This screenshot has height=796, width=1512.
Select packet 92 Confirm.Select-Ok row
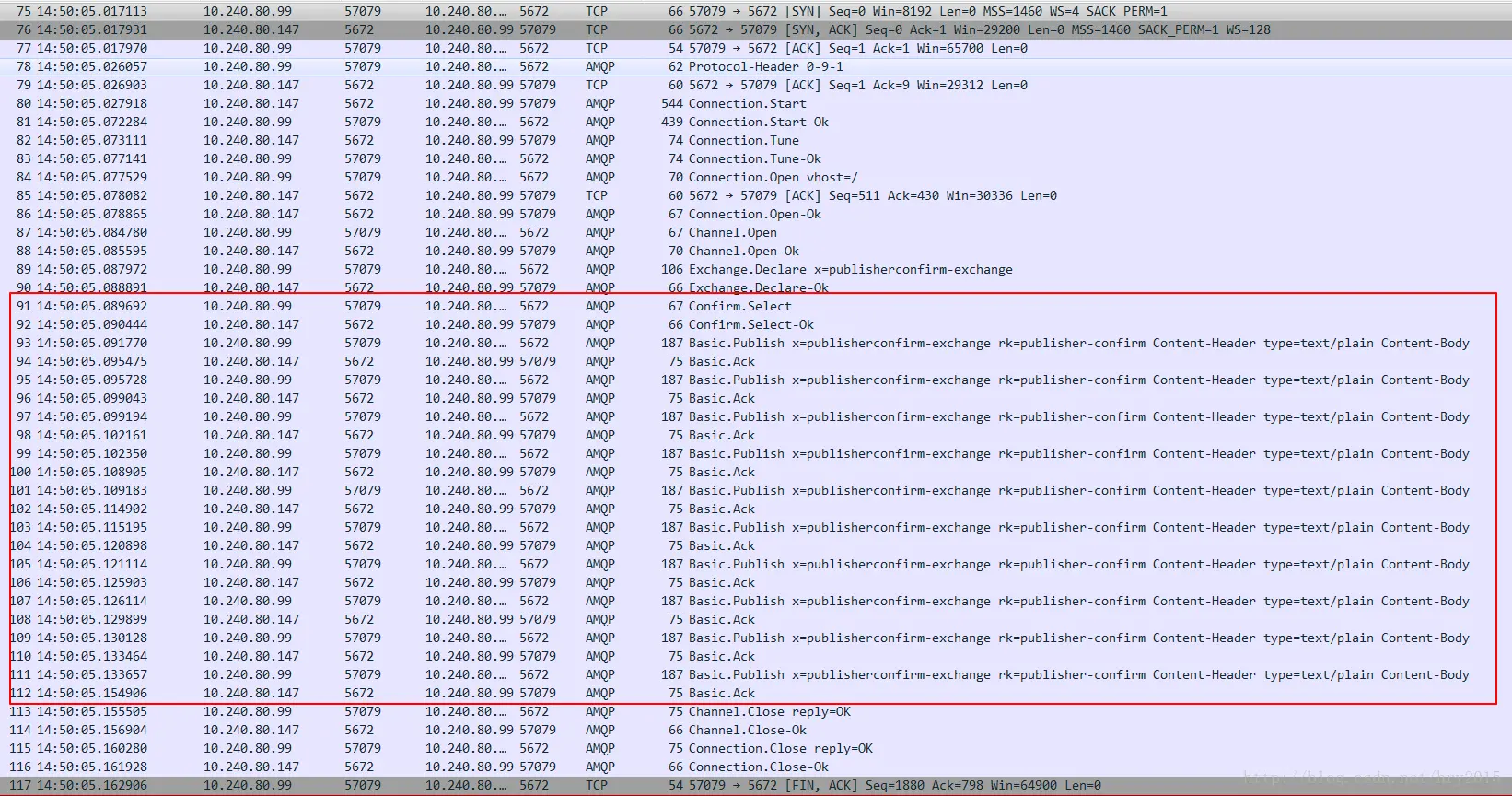click(x=756, y=324)
